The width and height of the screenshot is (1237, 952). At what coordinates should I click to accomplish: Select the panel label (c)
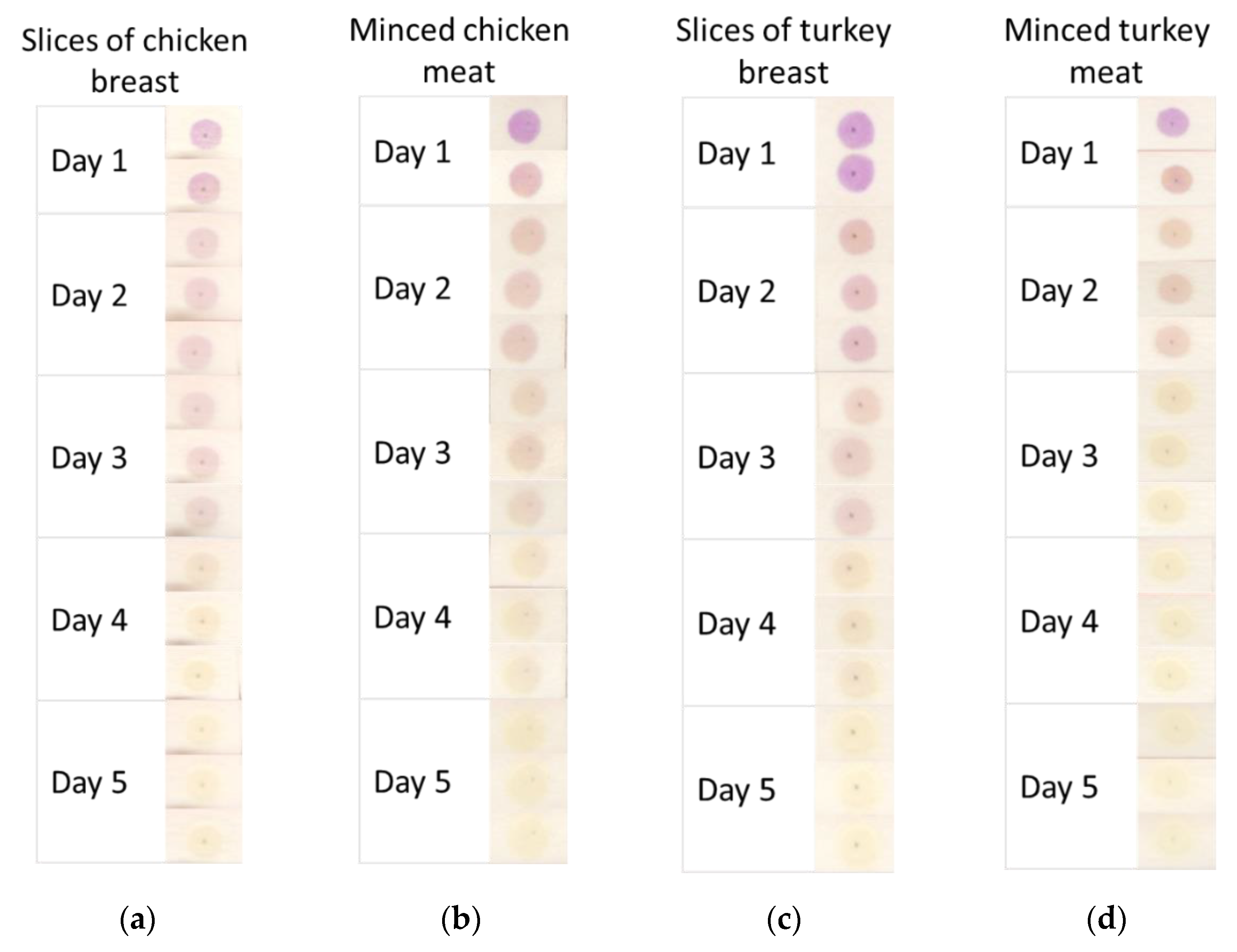(784, 920)
